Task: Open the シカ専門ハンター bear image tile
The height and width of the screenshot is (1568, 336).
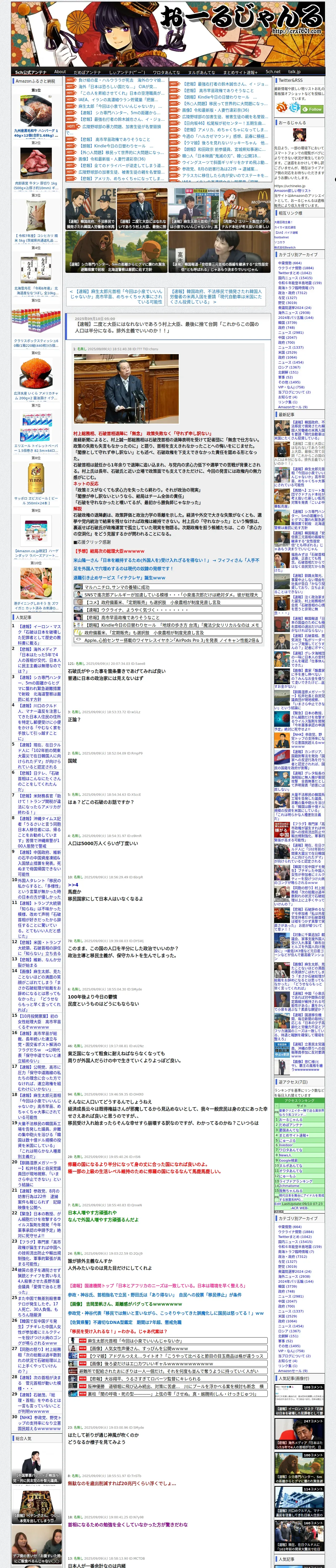Action: coord(116,251)
